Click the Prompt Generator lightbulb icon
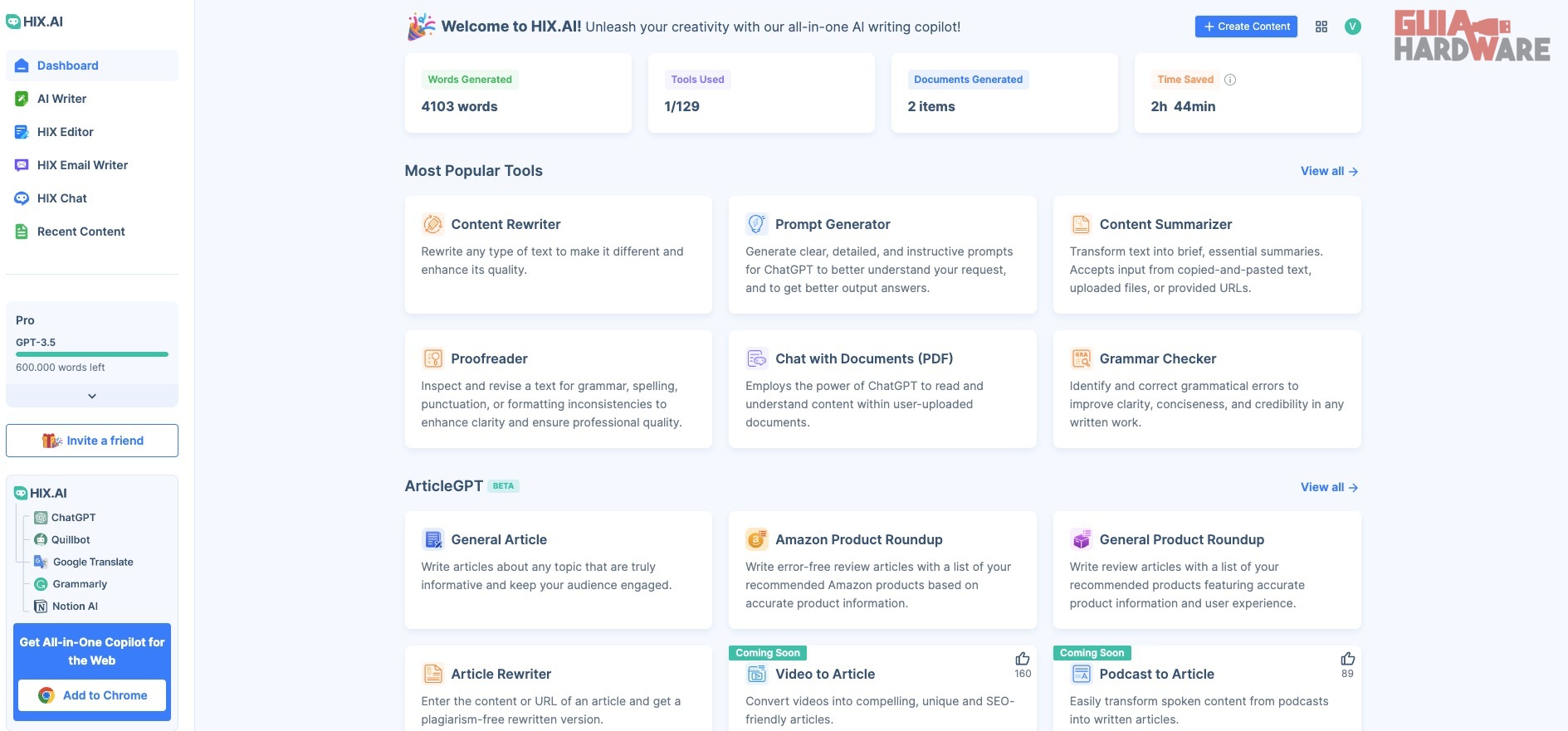The width and height of the screenshot is (1568, 731). coord(756,224)
